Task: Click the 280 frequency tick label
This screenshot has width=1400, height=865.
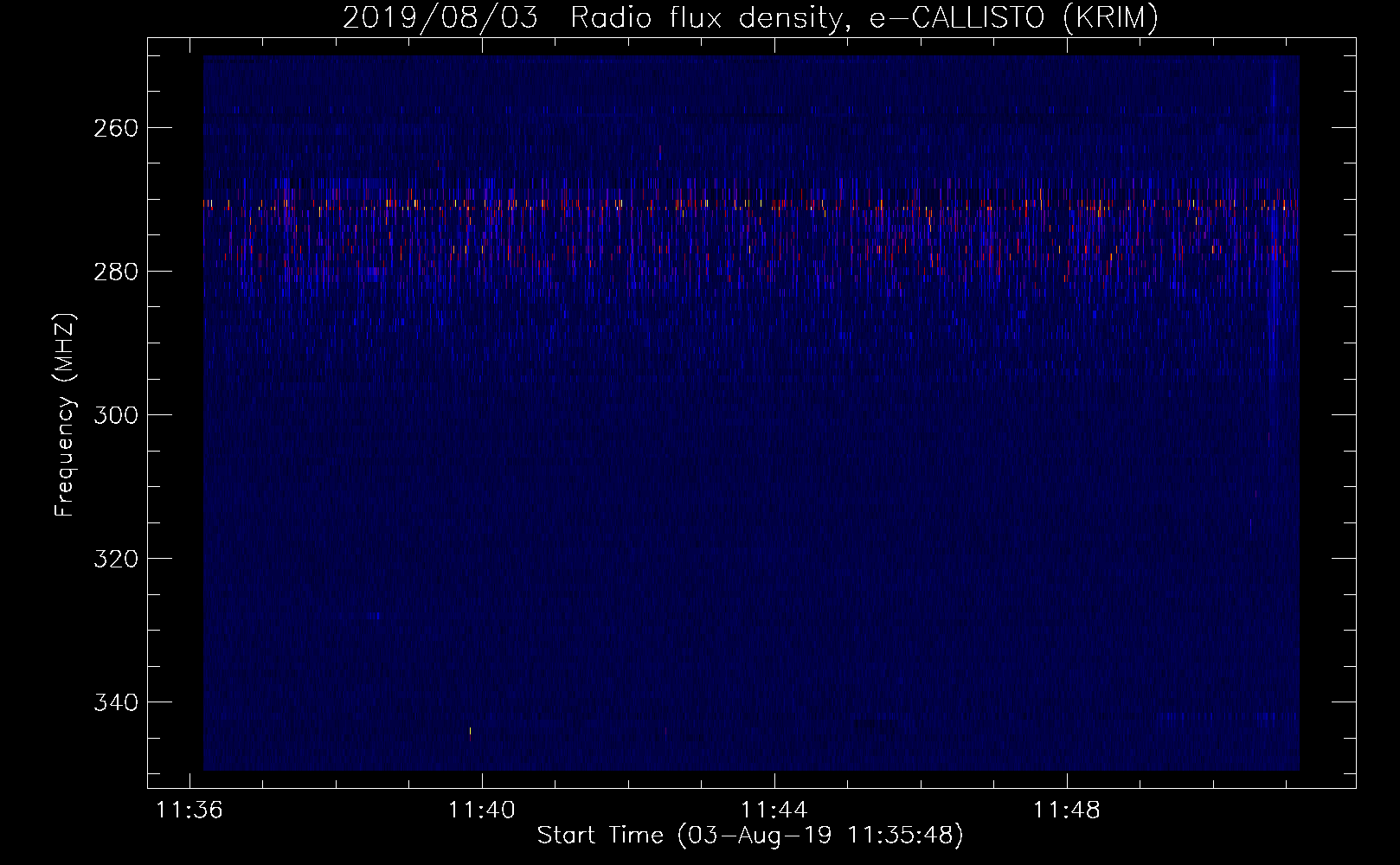Action: 114,272
